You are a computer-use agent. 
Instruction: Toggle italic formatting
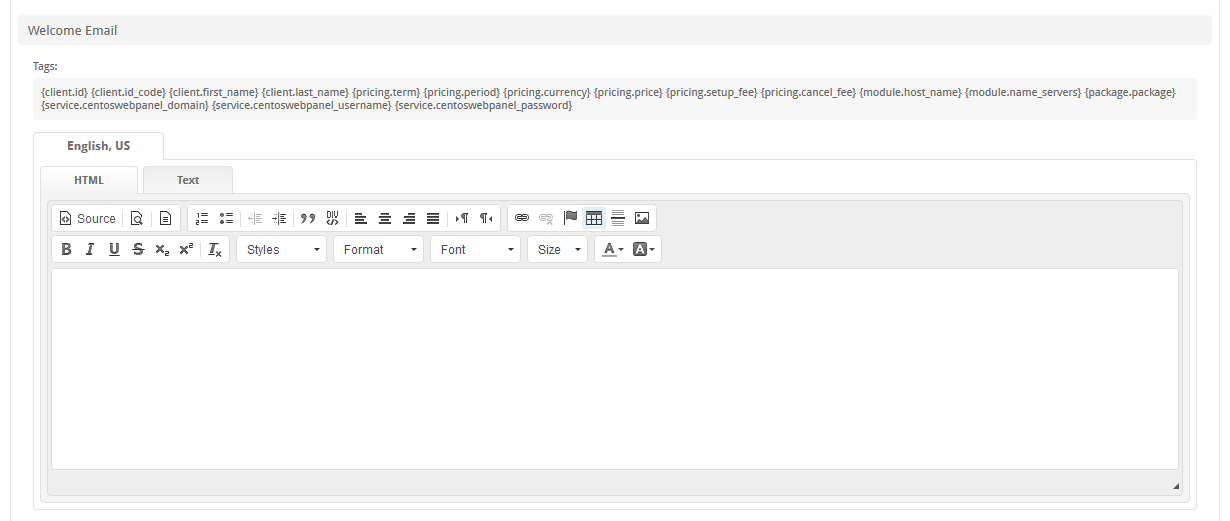[x=90, y=250]
